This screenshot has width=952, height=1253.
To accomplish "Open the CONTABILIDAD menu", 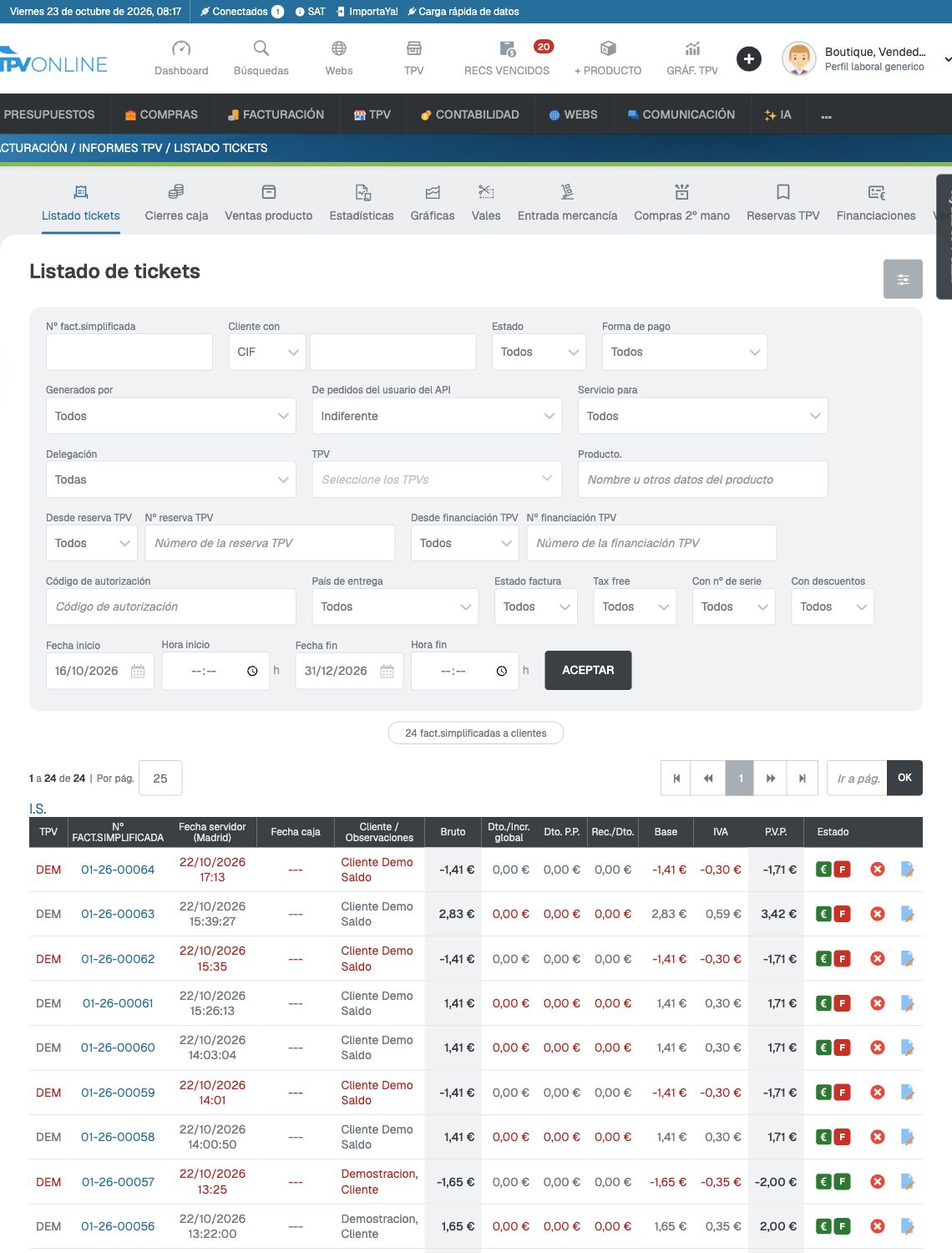I will [470, 114].
